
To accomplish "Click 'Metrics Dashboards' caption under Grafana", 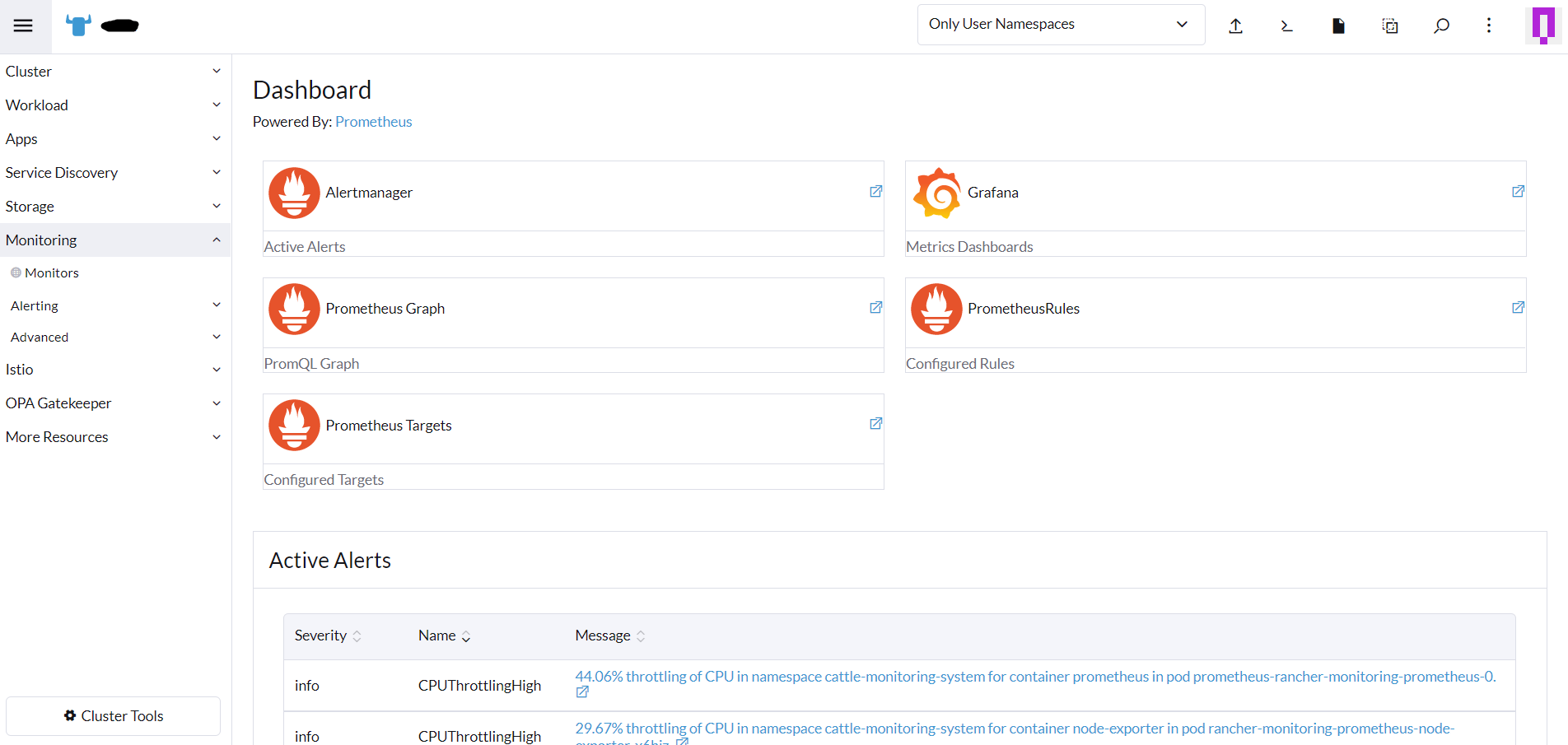I will 969,247.
